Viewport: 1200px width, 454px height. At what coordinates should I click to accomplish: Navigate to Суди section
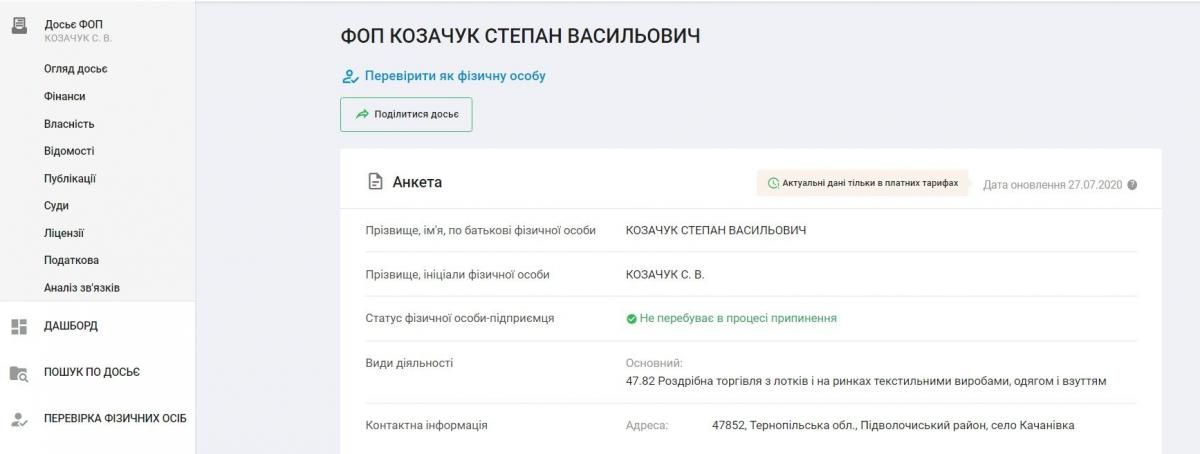56,206
